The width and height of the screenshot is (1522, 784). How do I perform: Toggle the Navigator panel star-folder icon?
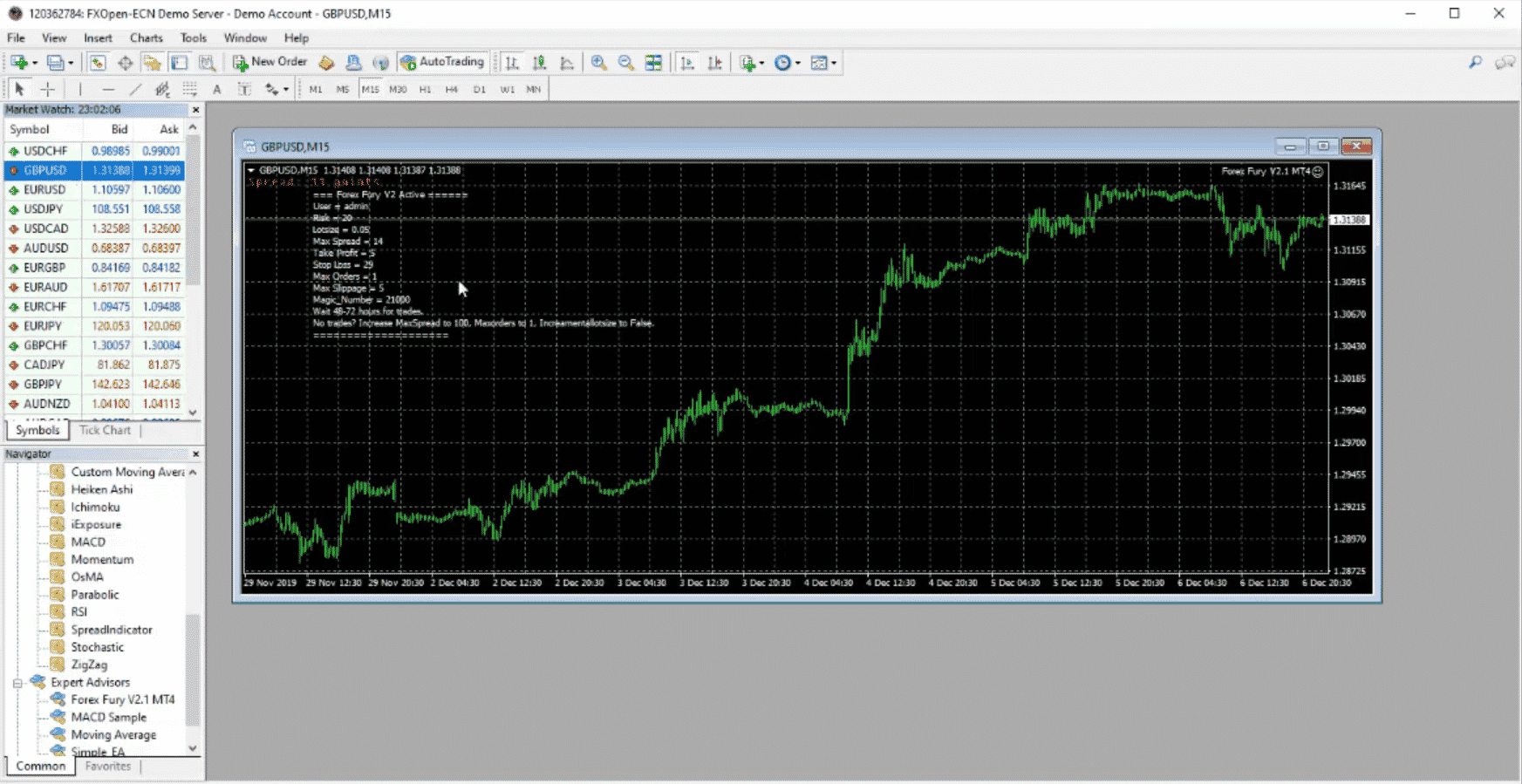[x=153, y=63]
